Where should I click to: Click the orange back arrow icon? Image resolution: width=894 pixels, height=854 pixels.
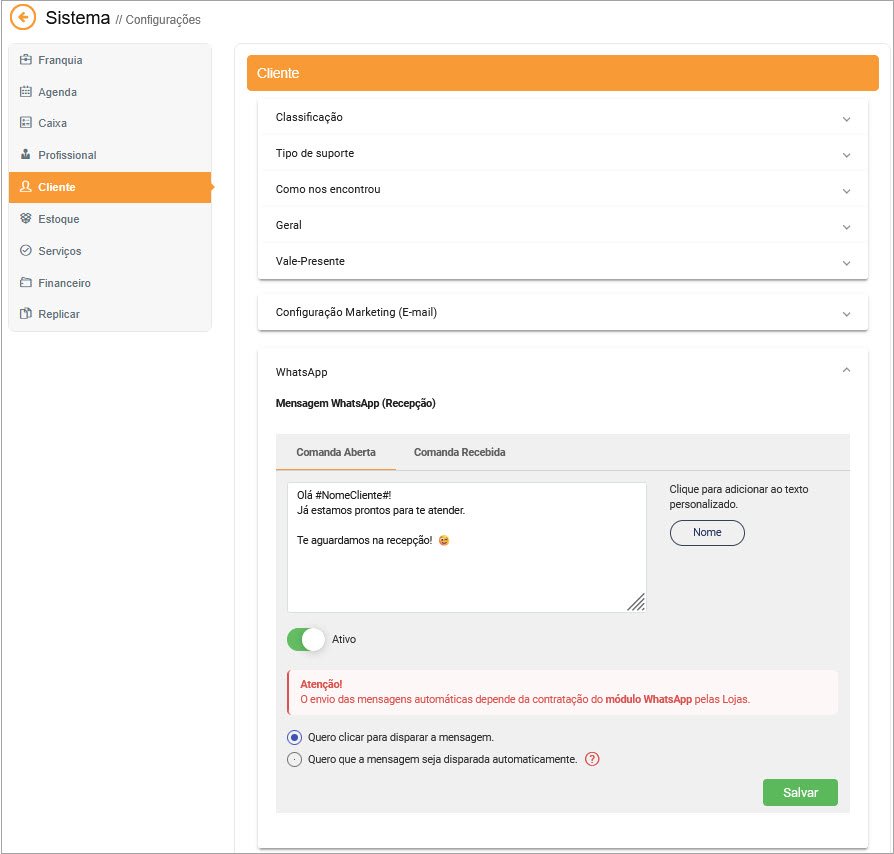point(23,17)
